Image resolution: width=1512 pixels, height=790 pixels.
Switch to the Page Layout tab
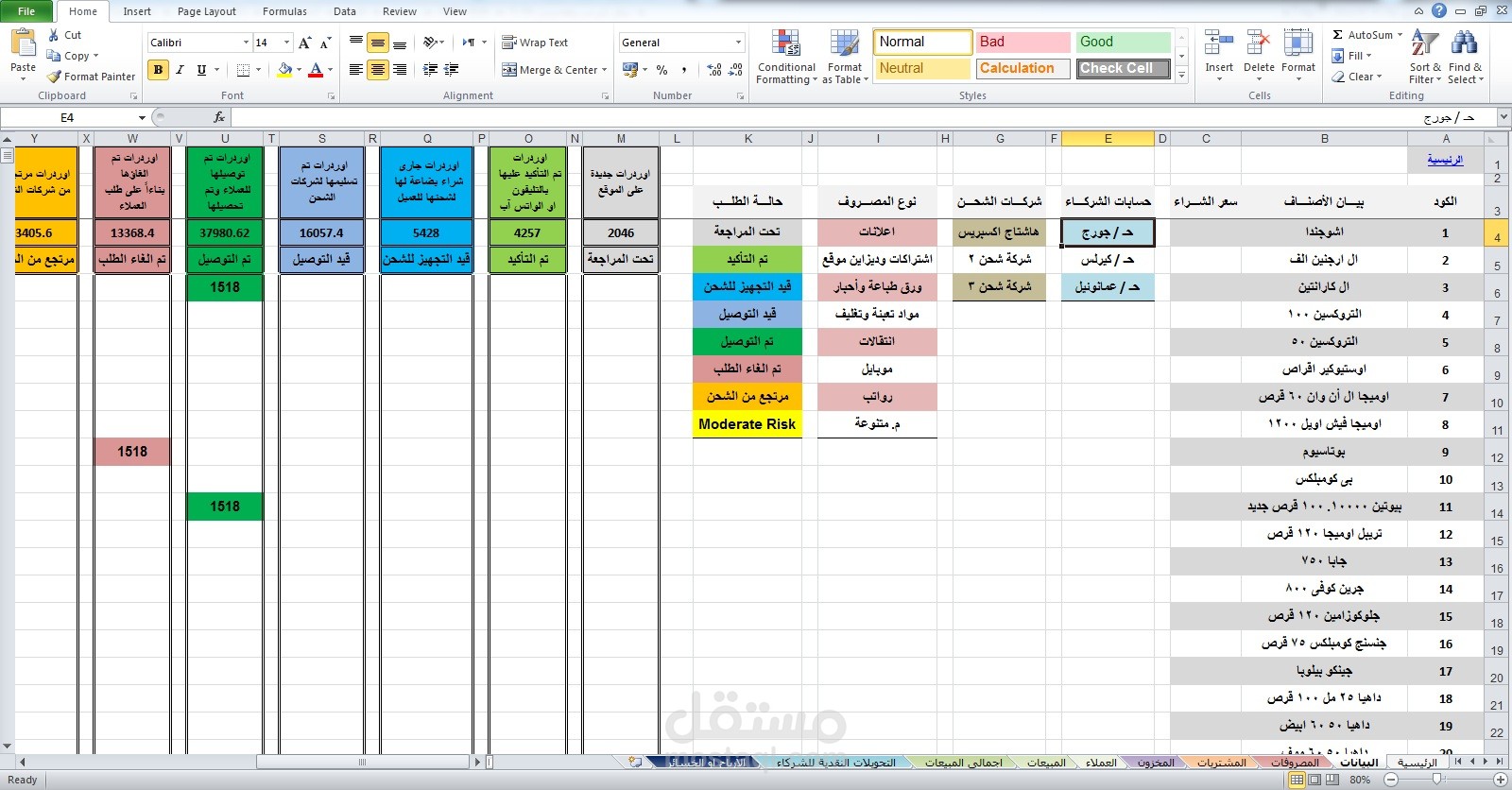tap(207, 11)
